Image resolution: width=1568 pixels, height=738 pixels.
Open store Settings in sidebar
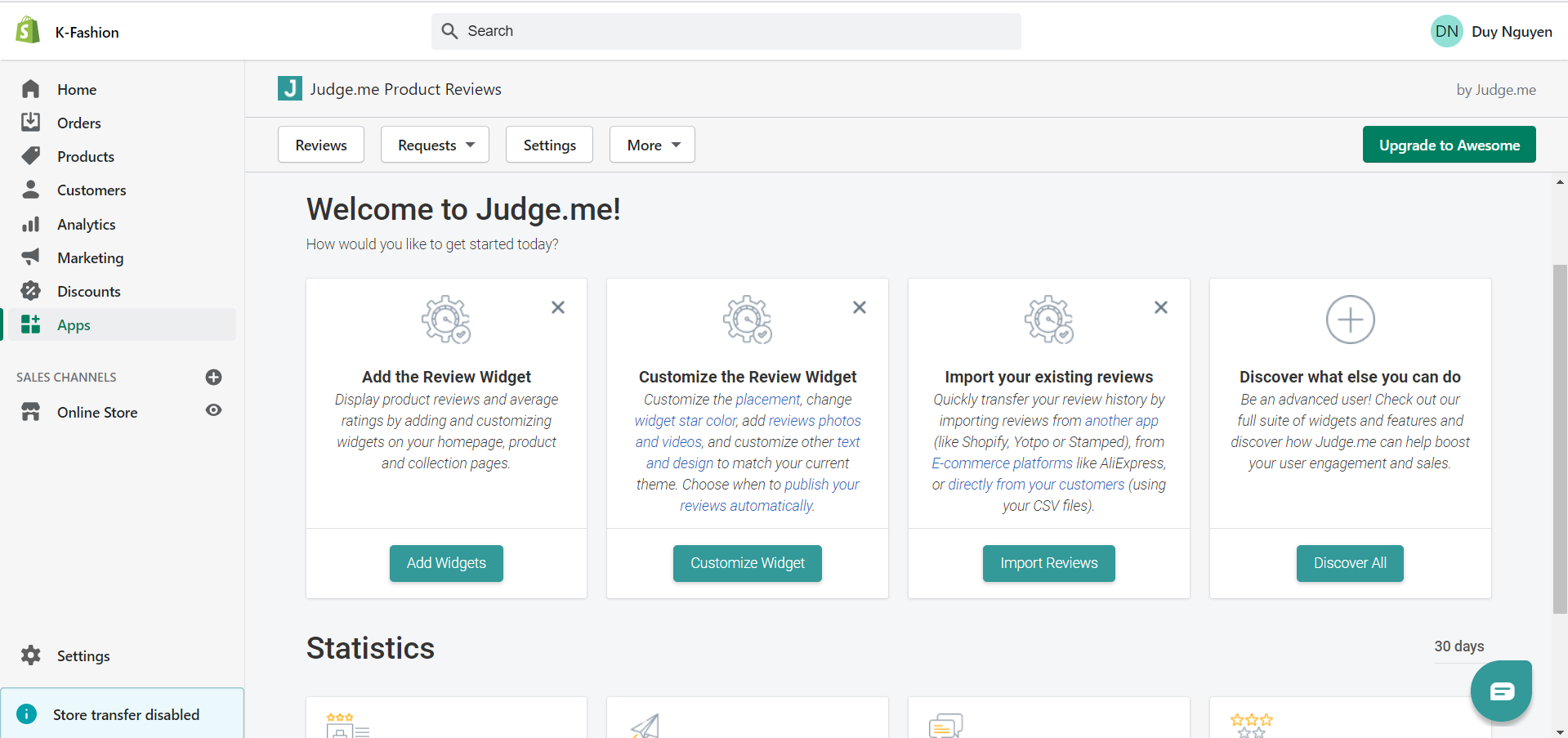83,655
